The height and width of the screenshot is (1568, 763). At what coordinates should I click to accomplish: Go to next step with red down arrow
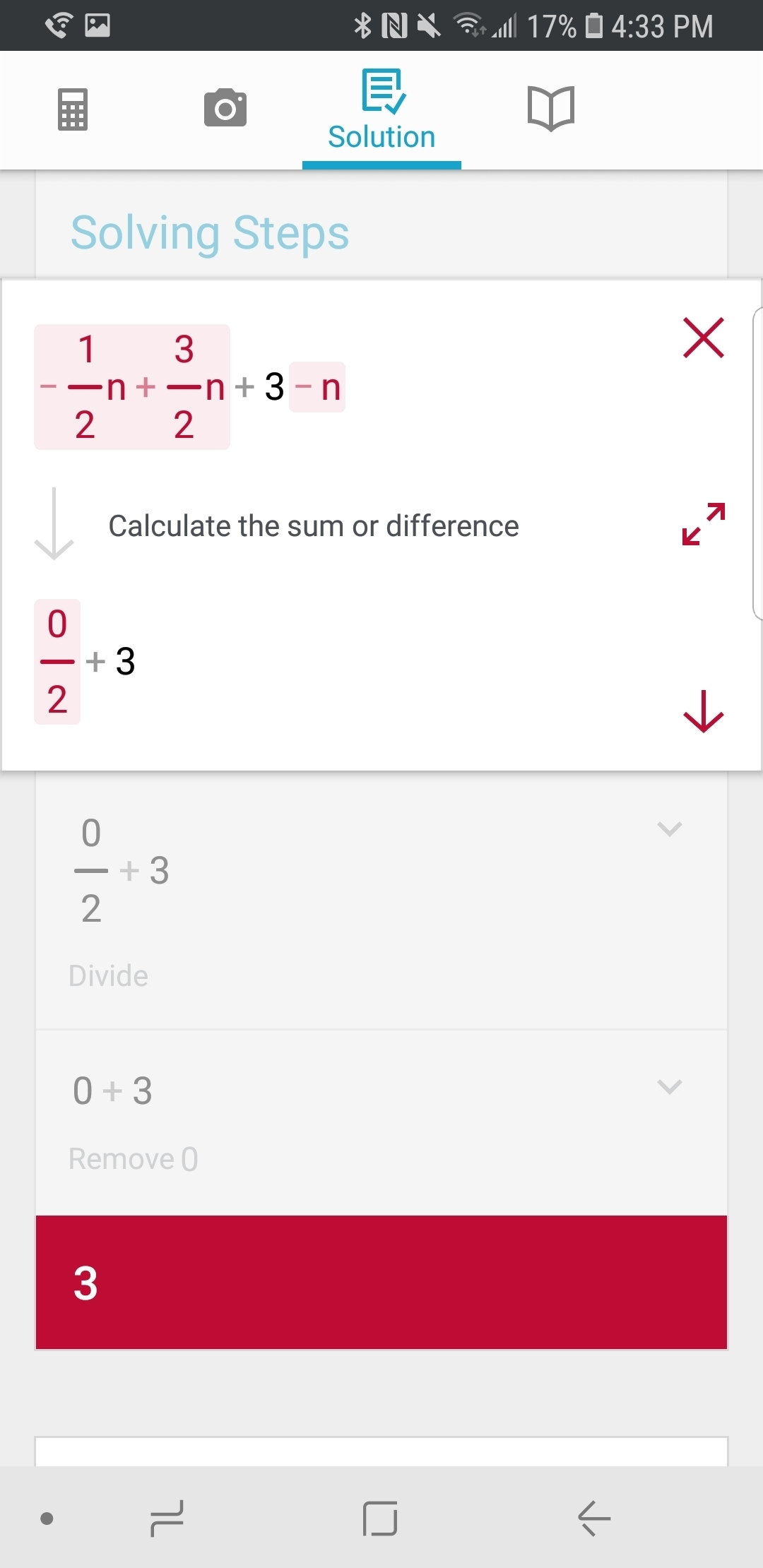[704, 711]
